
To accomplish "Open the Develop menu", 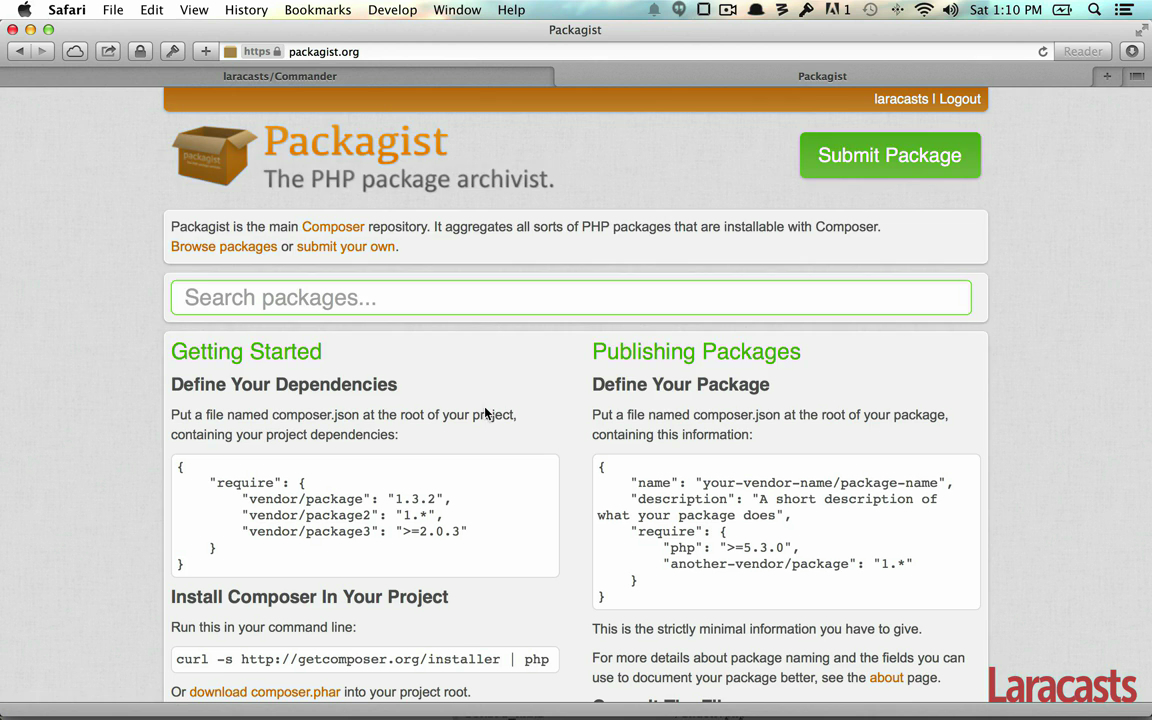I will tap(392, 10).
